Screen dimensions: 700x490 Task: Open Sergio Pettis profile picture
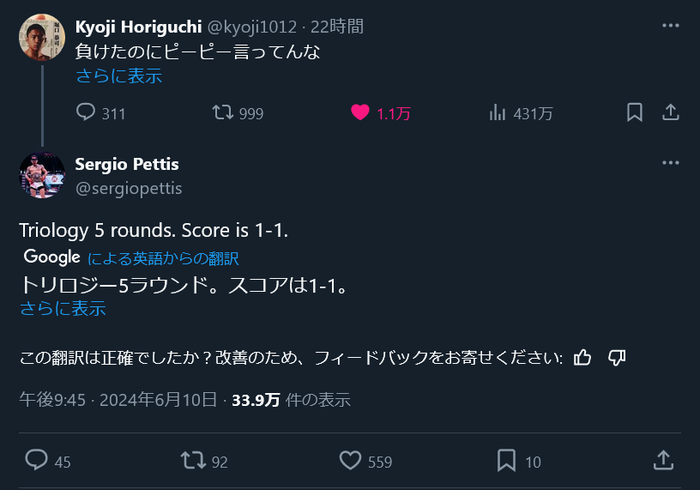tap(42, 175)
